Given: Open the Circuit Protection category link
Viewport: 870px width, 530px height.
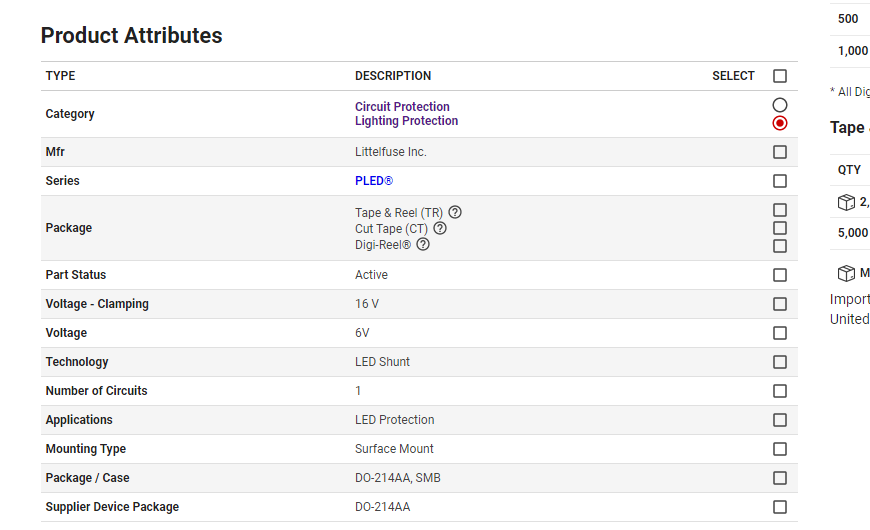Looking at the screenshot, I should pos(402,107).
